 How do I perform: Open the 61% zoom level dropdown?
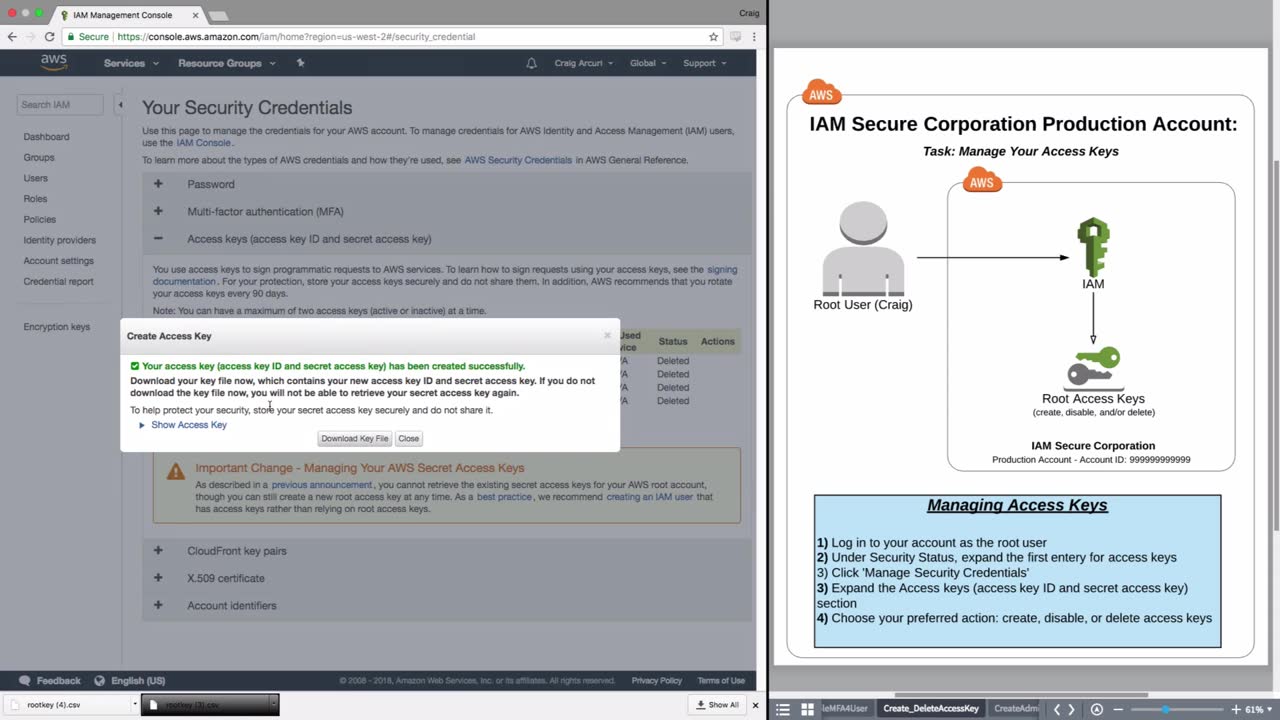(x=1259, y=709)
